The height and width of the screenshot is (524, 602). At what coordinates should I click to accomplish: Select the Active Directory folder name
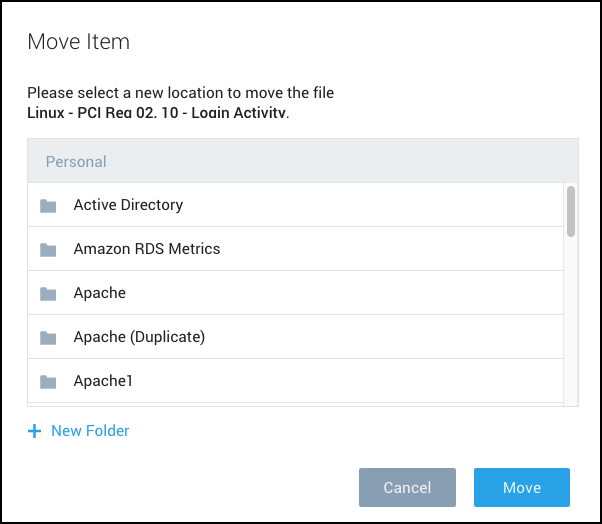tap(128, 205)
